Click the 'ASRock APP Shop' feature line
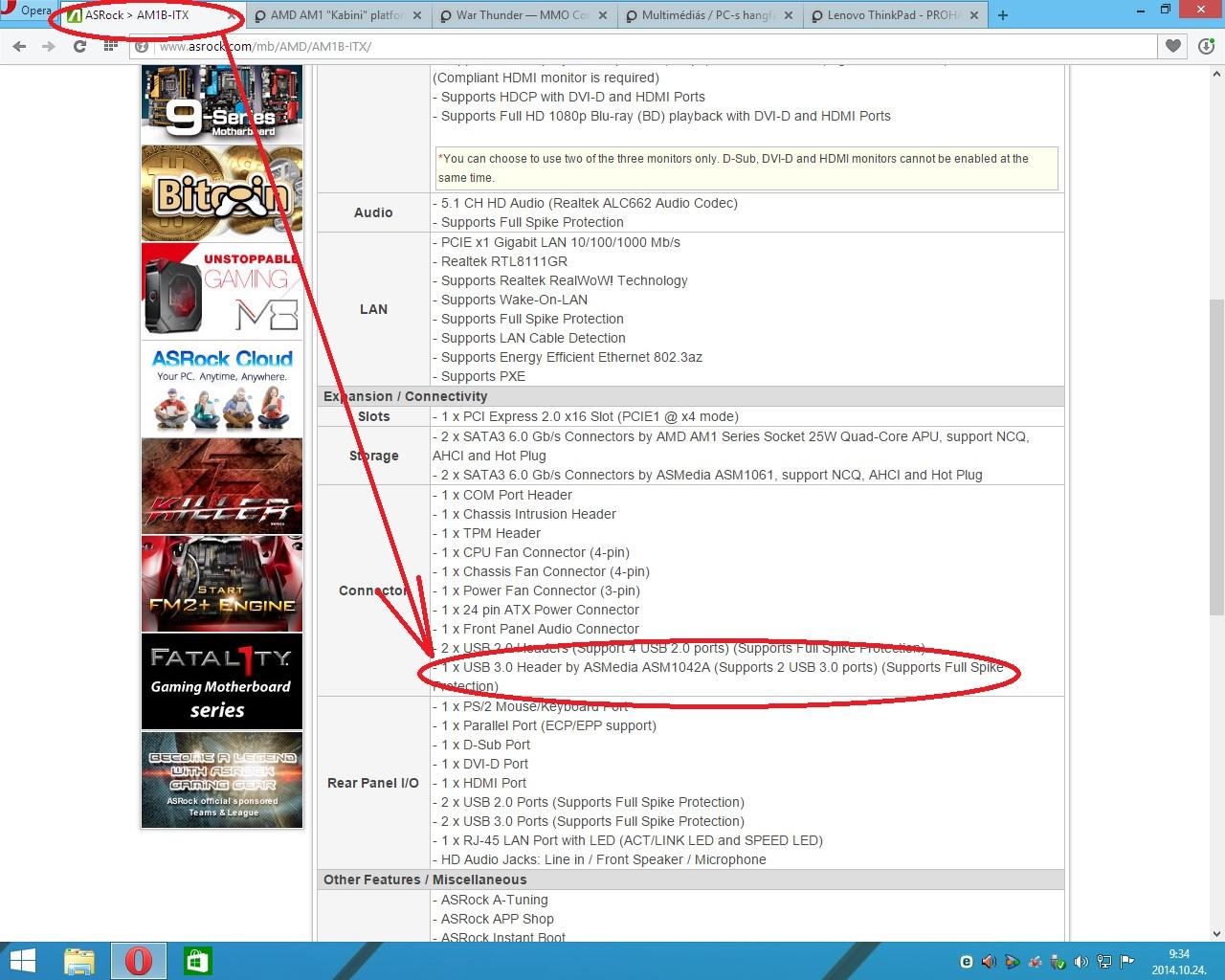Image resolution: width=1225 pixels, height=980 pixels. click(493, 919)
